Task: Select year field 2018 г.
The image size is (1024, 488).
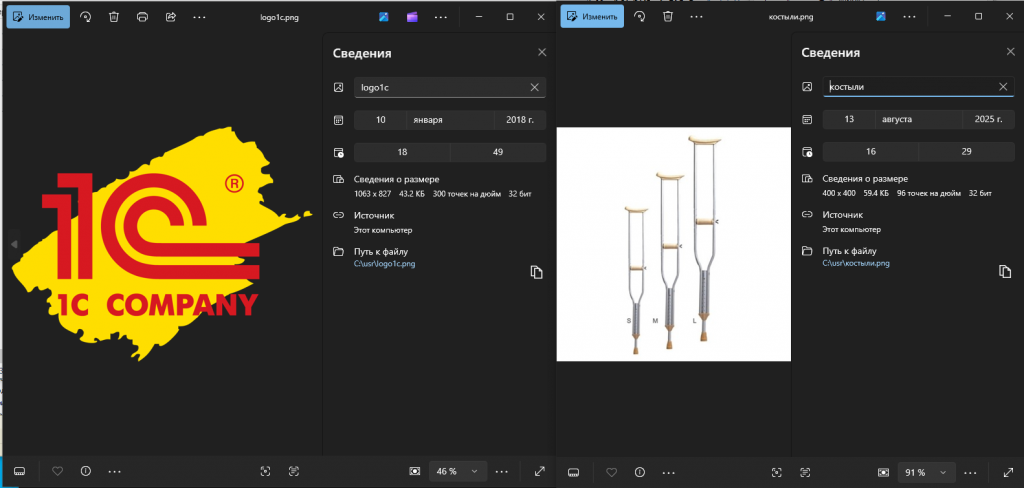Action: pos(520,120)
